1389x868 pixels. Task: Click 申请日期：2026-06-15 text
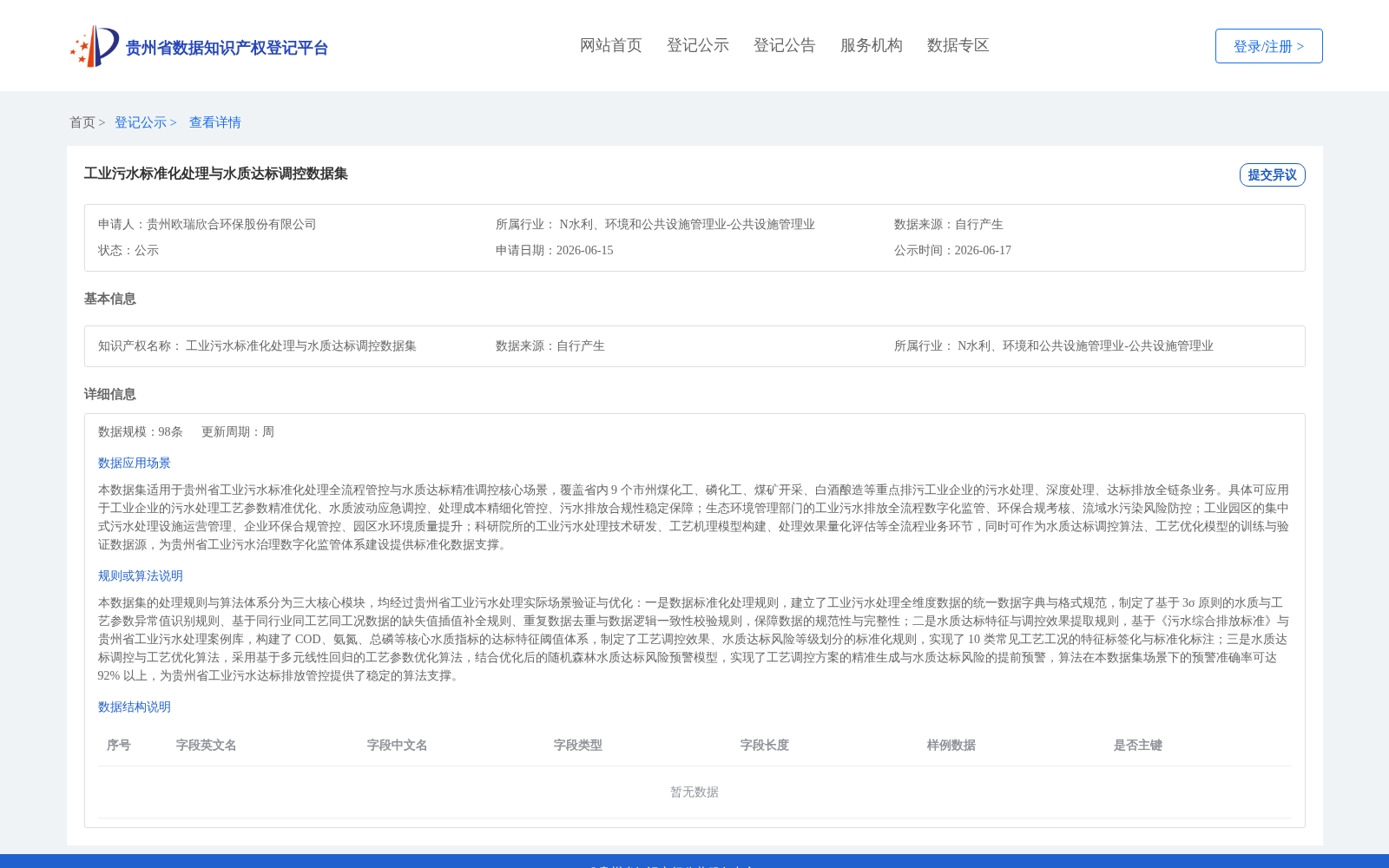[555, 250]
